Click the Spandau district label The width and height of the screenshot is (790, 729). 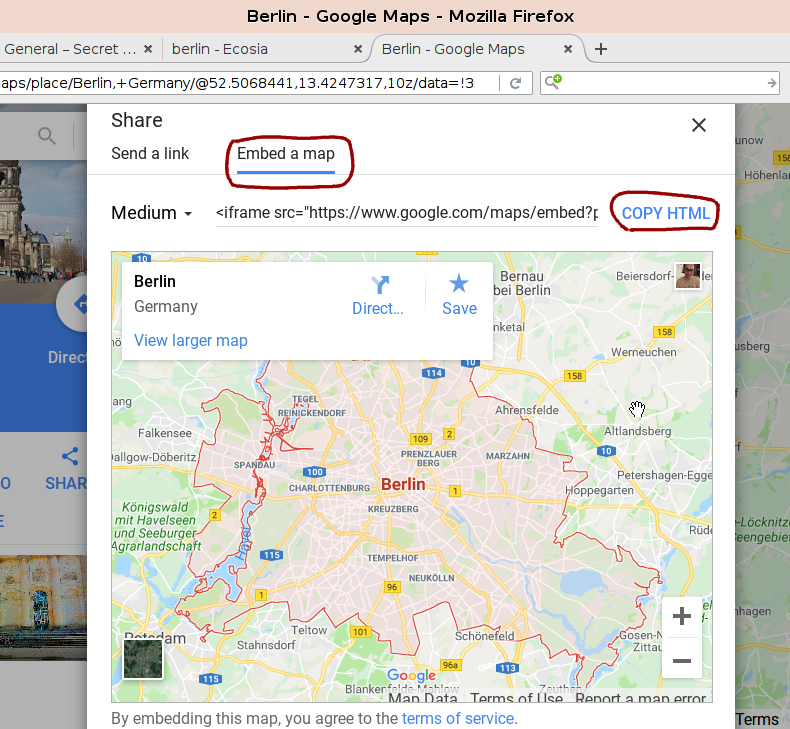254,465
